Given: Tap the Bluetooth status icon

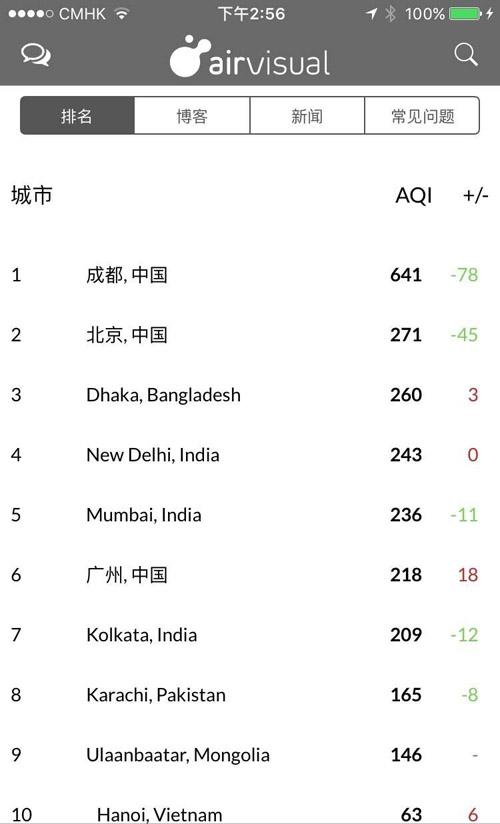Looking at the screenshot, I should point(390,14).
